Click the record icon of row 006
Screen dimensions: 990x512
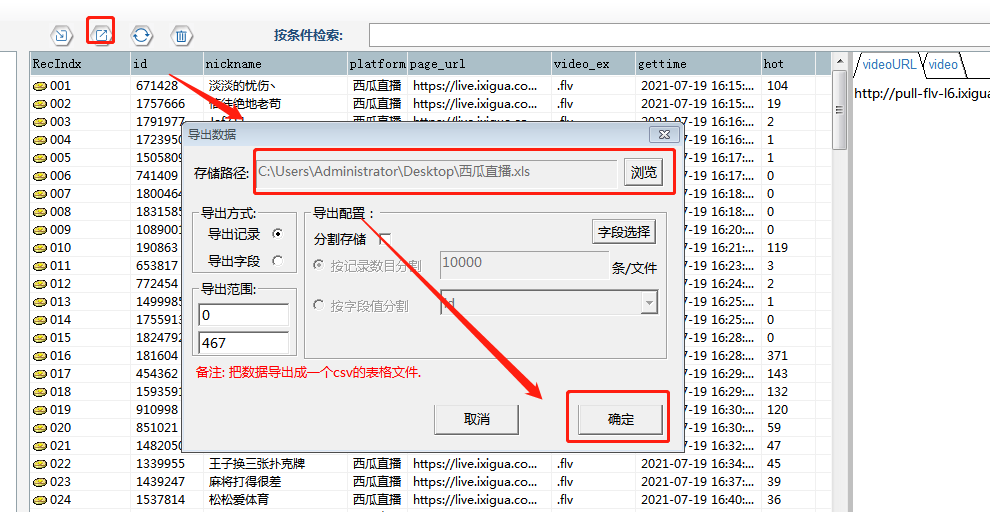pos(40,176)
